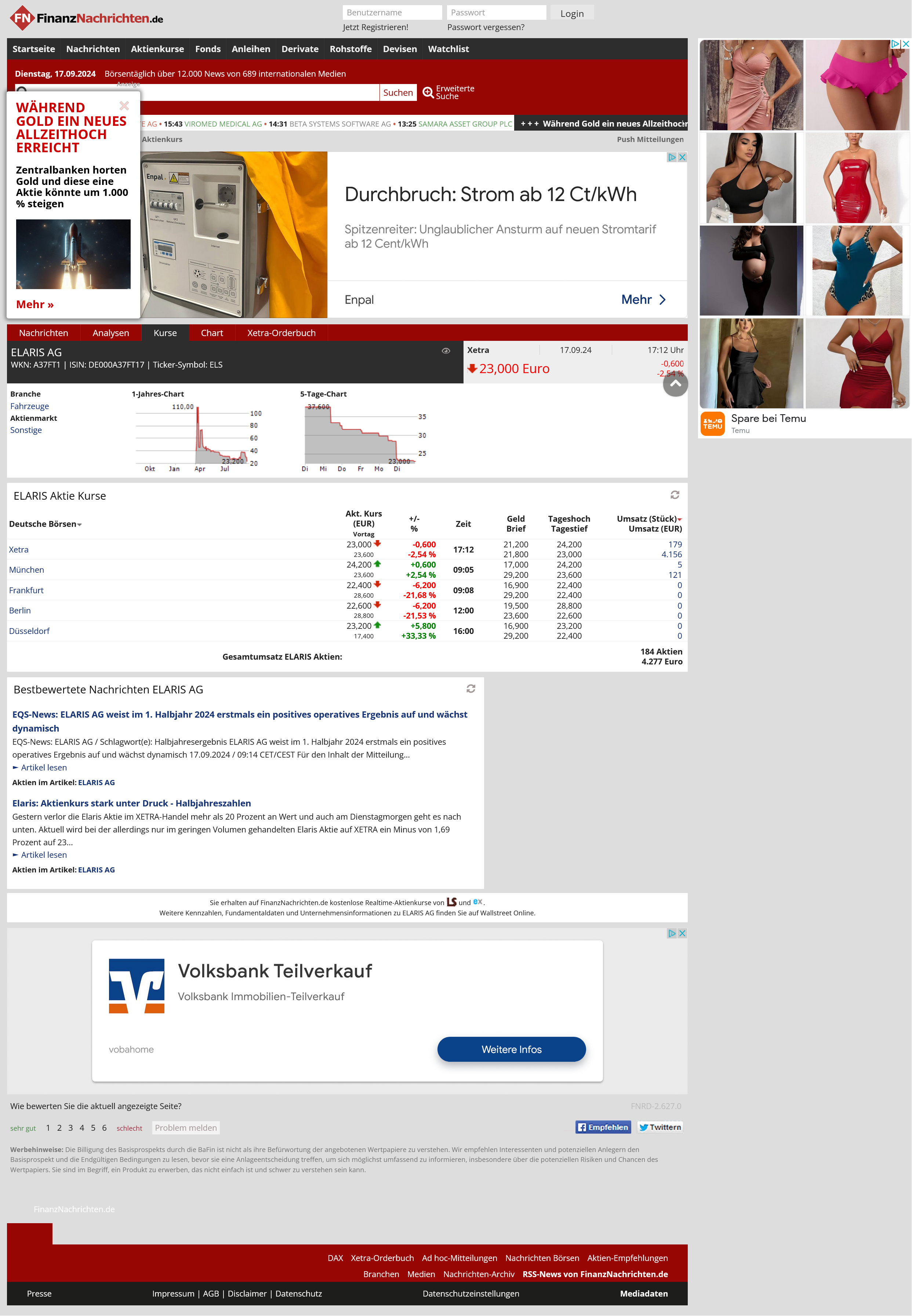Open the Düsseldorf exchange link
The height and width of the screenshot is (1316, 912).
pyautogui.click(x=29, y=631)
